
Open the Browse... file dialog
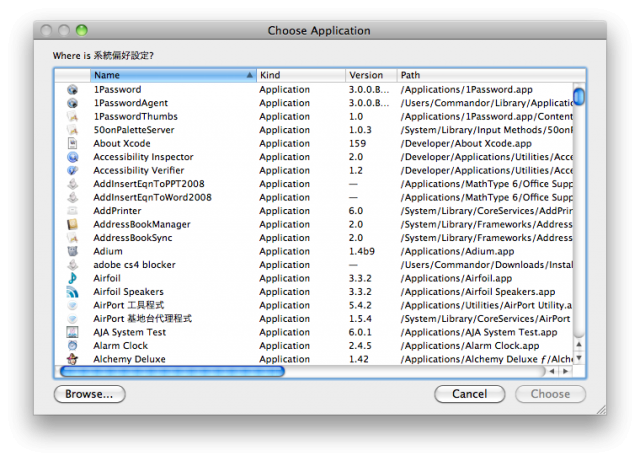coord(89,394)
